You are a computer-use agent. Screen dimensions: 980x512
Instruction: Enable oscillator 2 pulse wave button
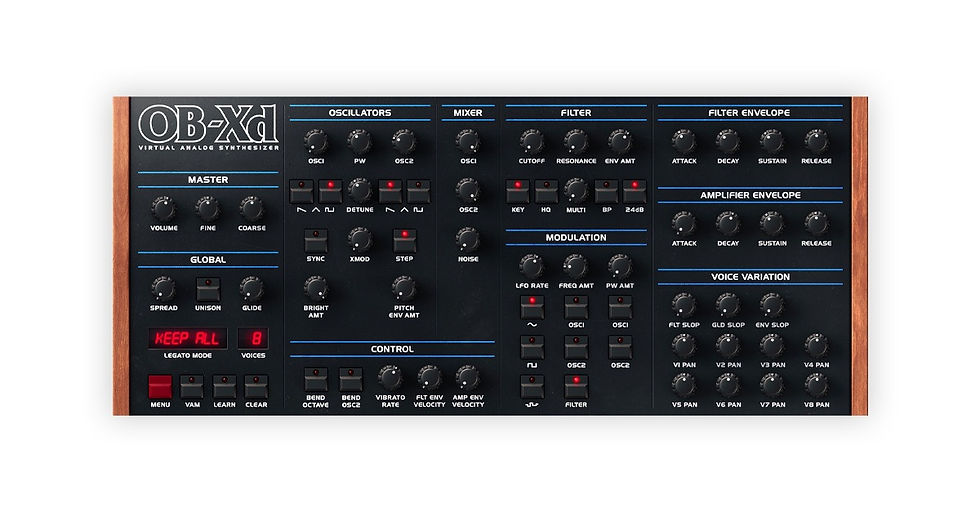[x=419, y=191]
